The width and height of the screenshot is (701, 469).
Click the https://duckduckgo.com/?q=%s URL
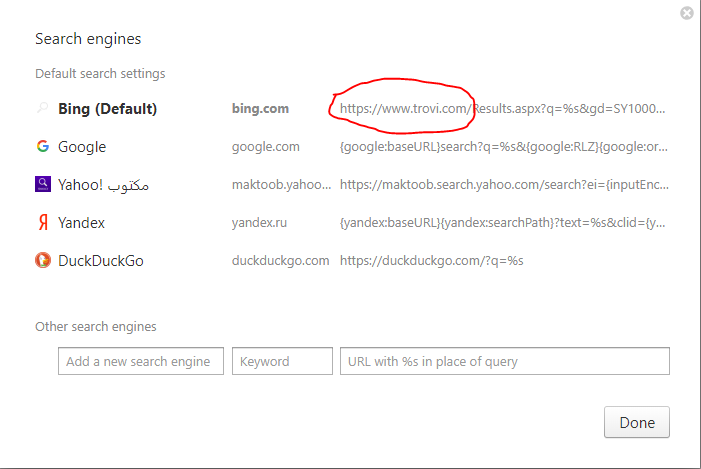431,261
